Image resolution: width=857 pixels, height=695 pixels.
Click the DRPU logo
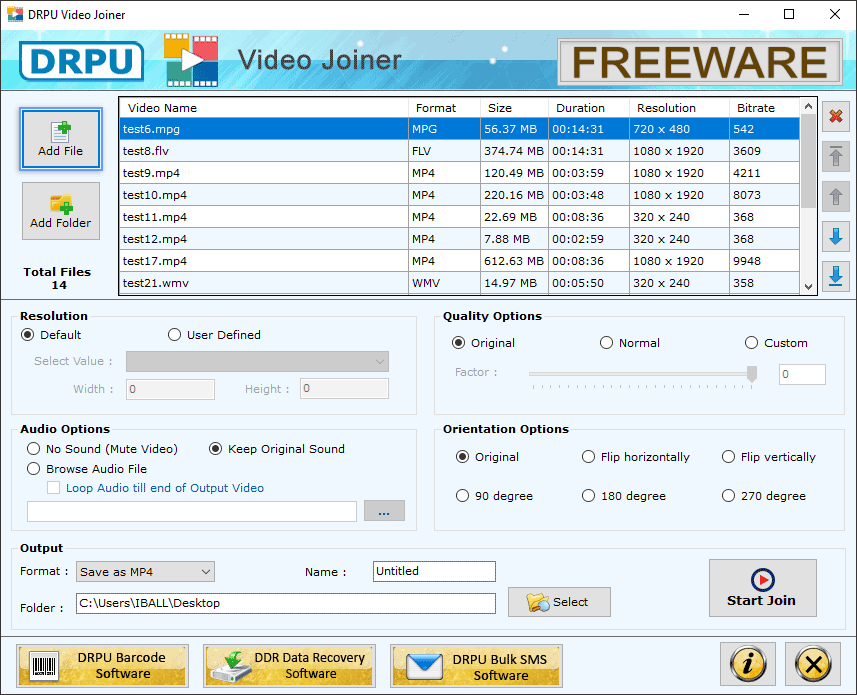click(x=82, y=61)
